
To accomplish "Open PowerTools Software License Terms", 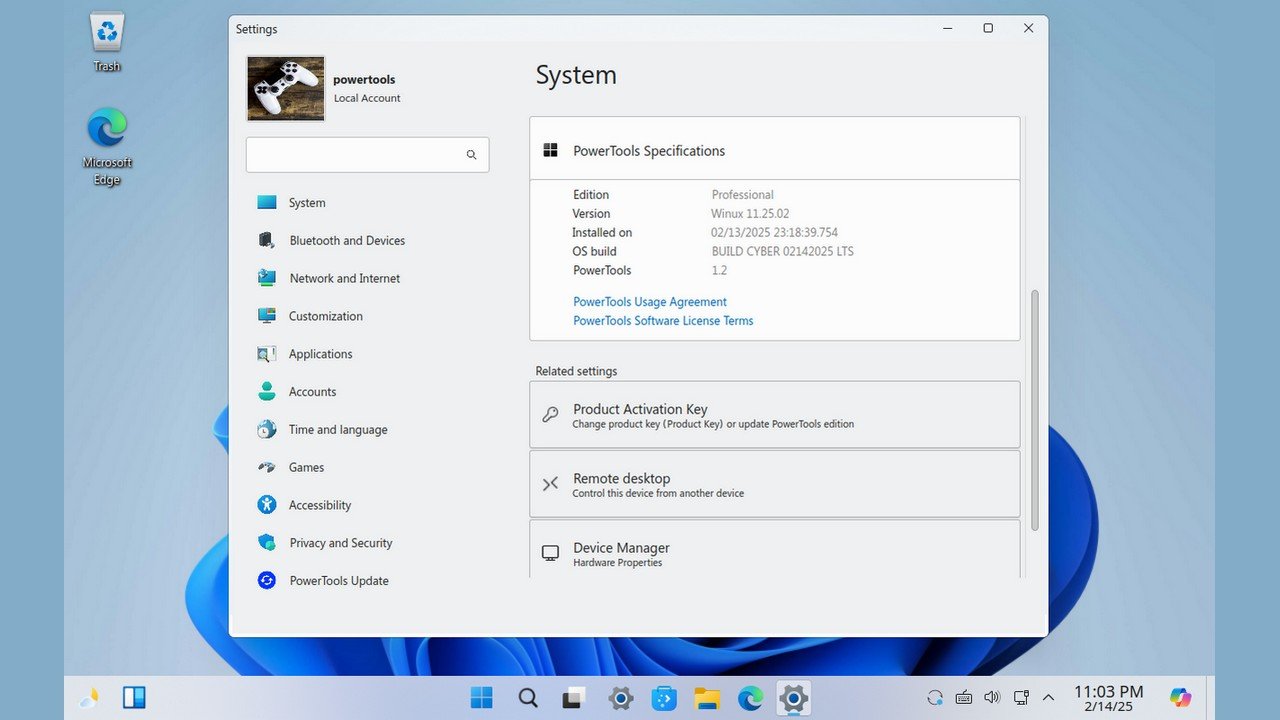I will [x=662, y=320].
